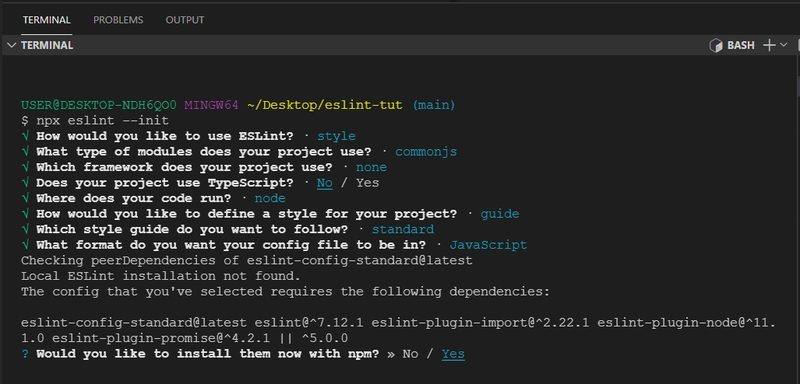Open the launch profile dropdown chevron

point(784,45)
